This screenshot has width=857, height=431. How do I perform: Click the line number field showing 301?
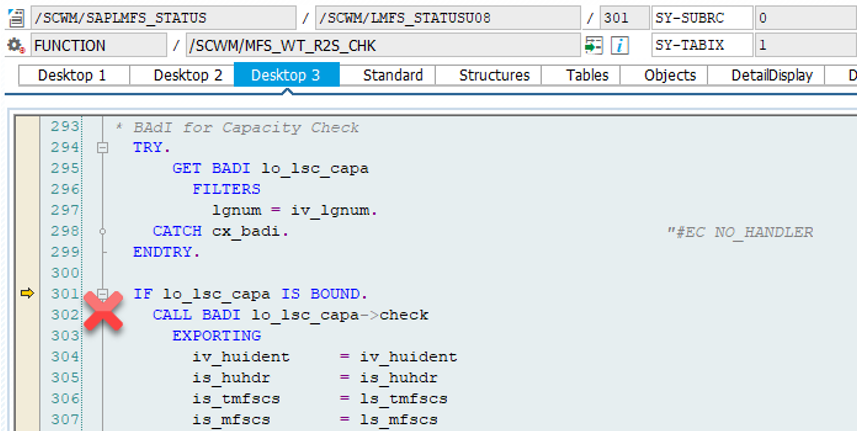625,18
